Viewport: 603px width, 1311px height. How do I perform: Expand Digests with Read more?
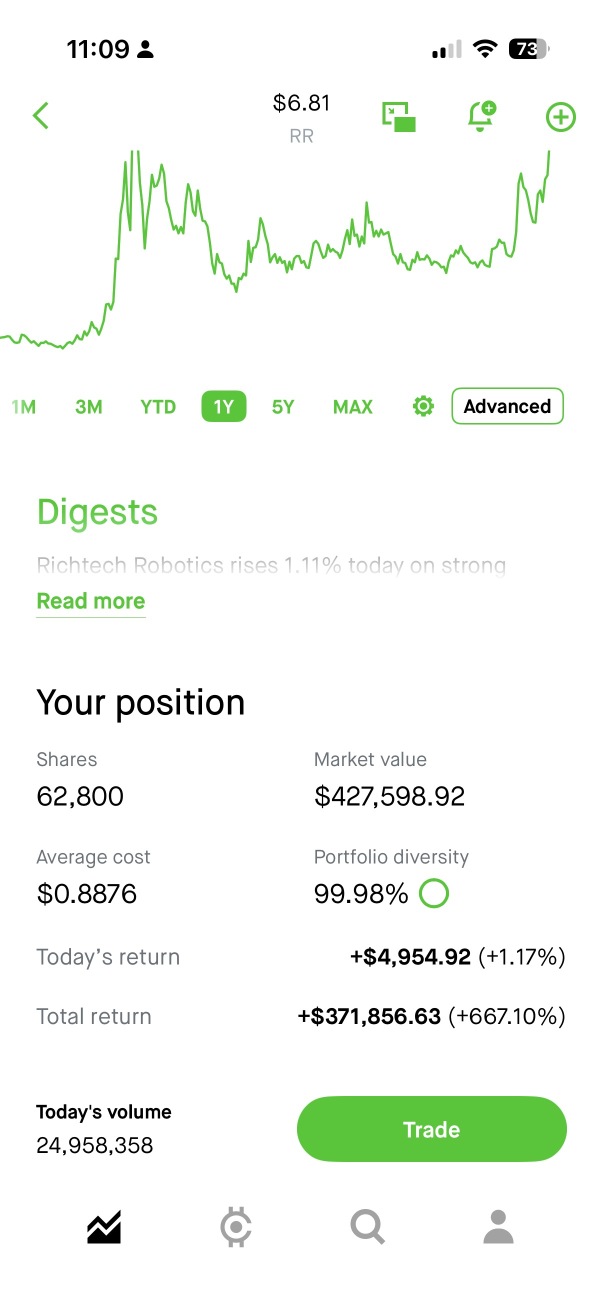(x=91, y=601)
